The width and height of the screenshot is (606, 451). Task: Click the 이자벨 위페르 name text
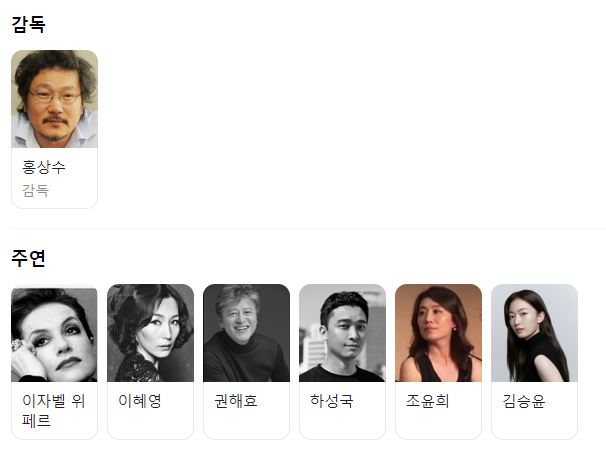tap(53, 410)
